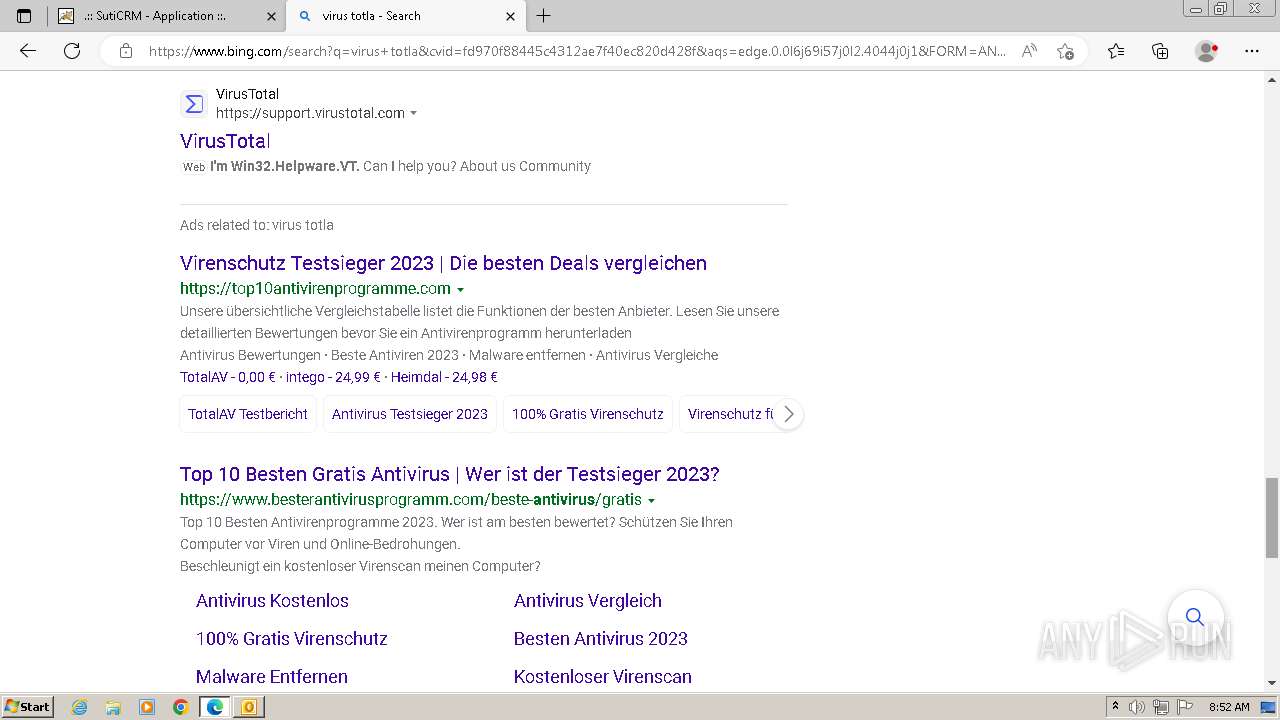Expand dropdown next to besterantivirusprogramm.com URL
Viewport: 1280px width, 720px height.
(x=651, y=501)
